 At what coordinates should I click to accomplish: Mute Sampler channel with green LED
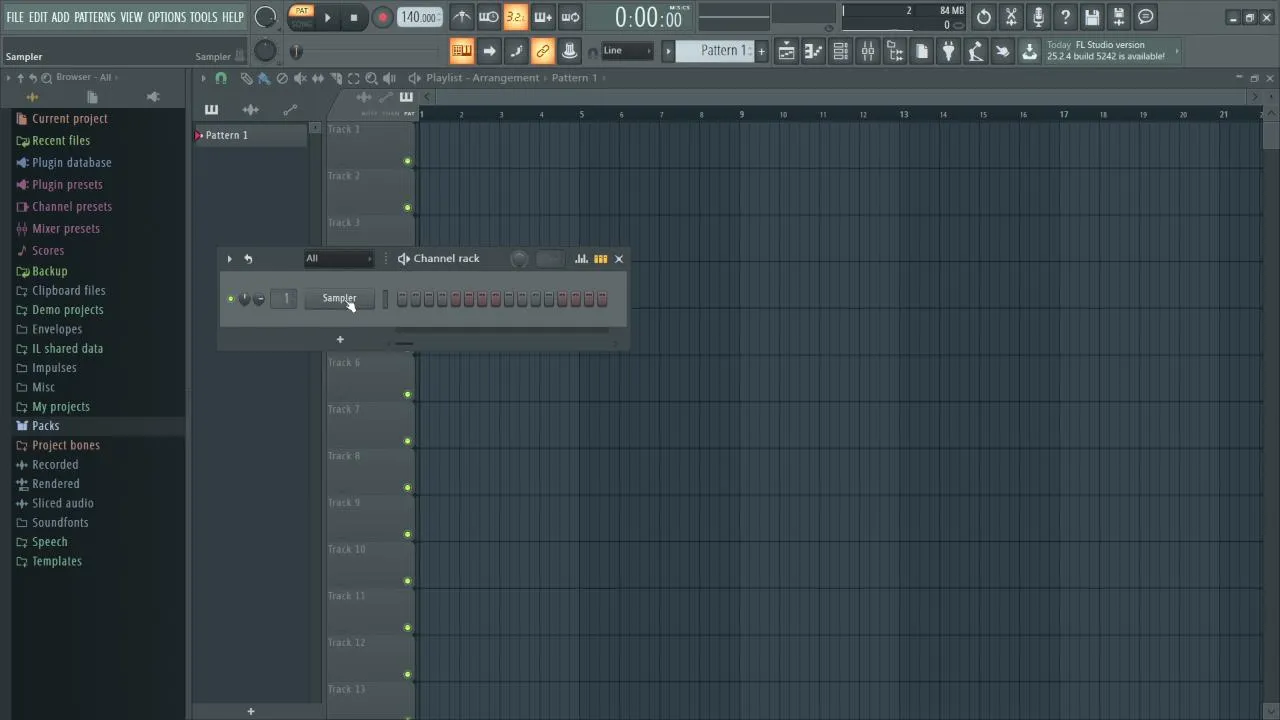click(231, 299)
